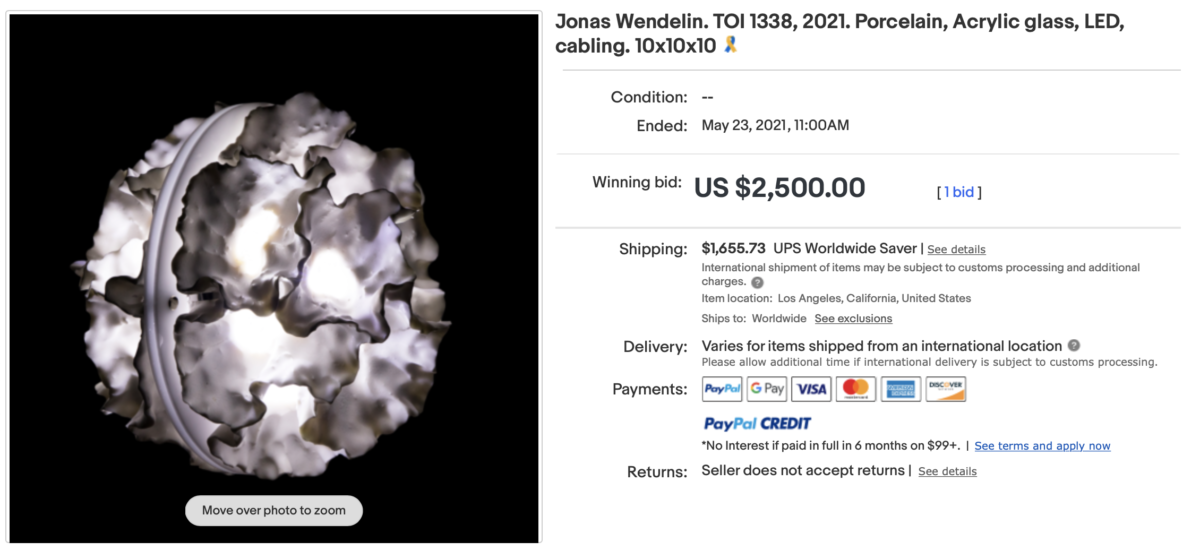This screenshot has height=550, width=1200.
Task: Click the Discover card icon
Action: (945, 389)
